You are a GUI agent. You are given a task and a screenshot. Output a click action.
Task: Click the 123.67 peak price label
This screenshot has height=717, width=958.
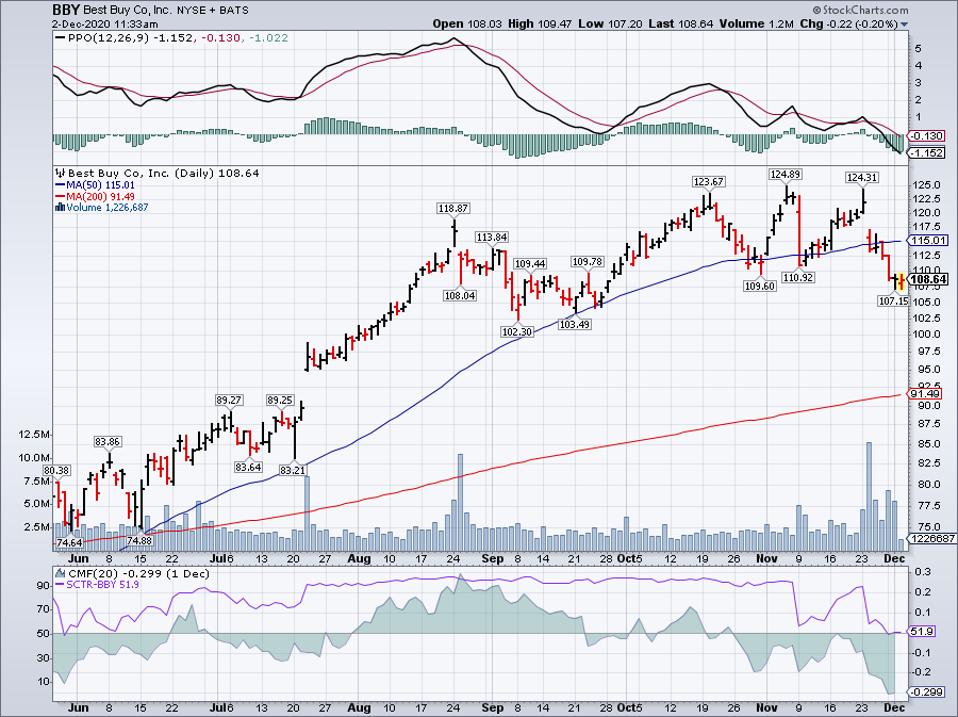(x=709, y=181)
